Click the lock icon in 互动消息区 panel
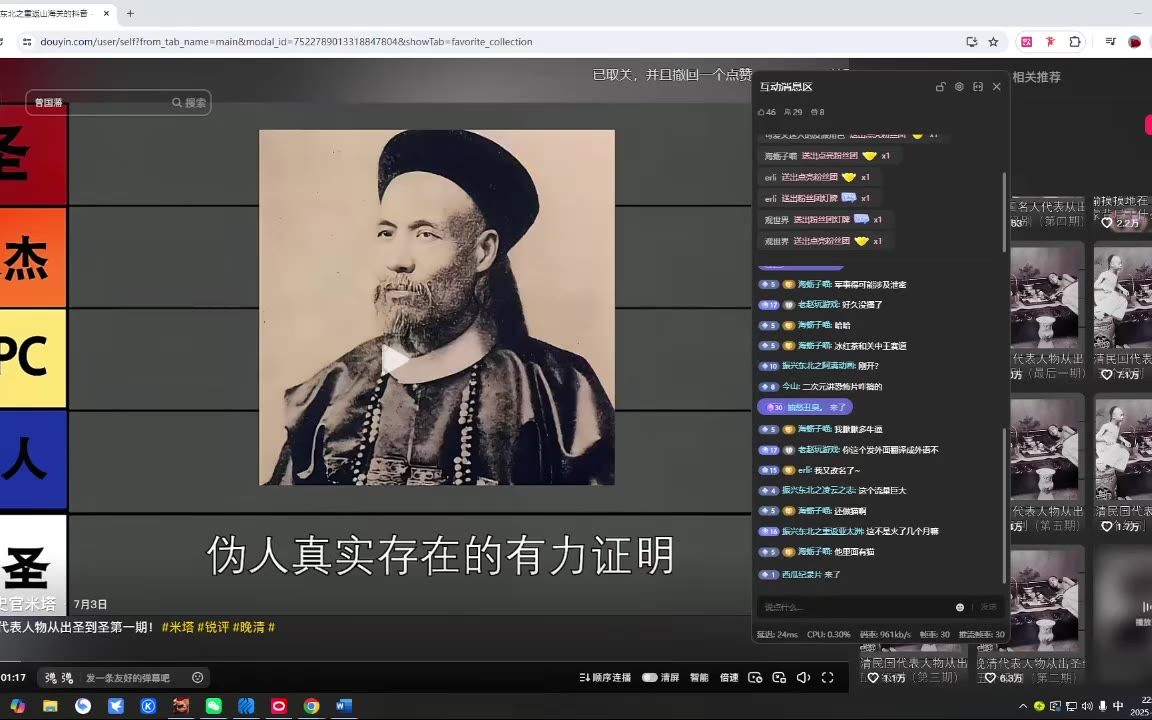 coord(940,87)
